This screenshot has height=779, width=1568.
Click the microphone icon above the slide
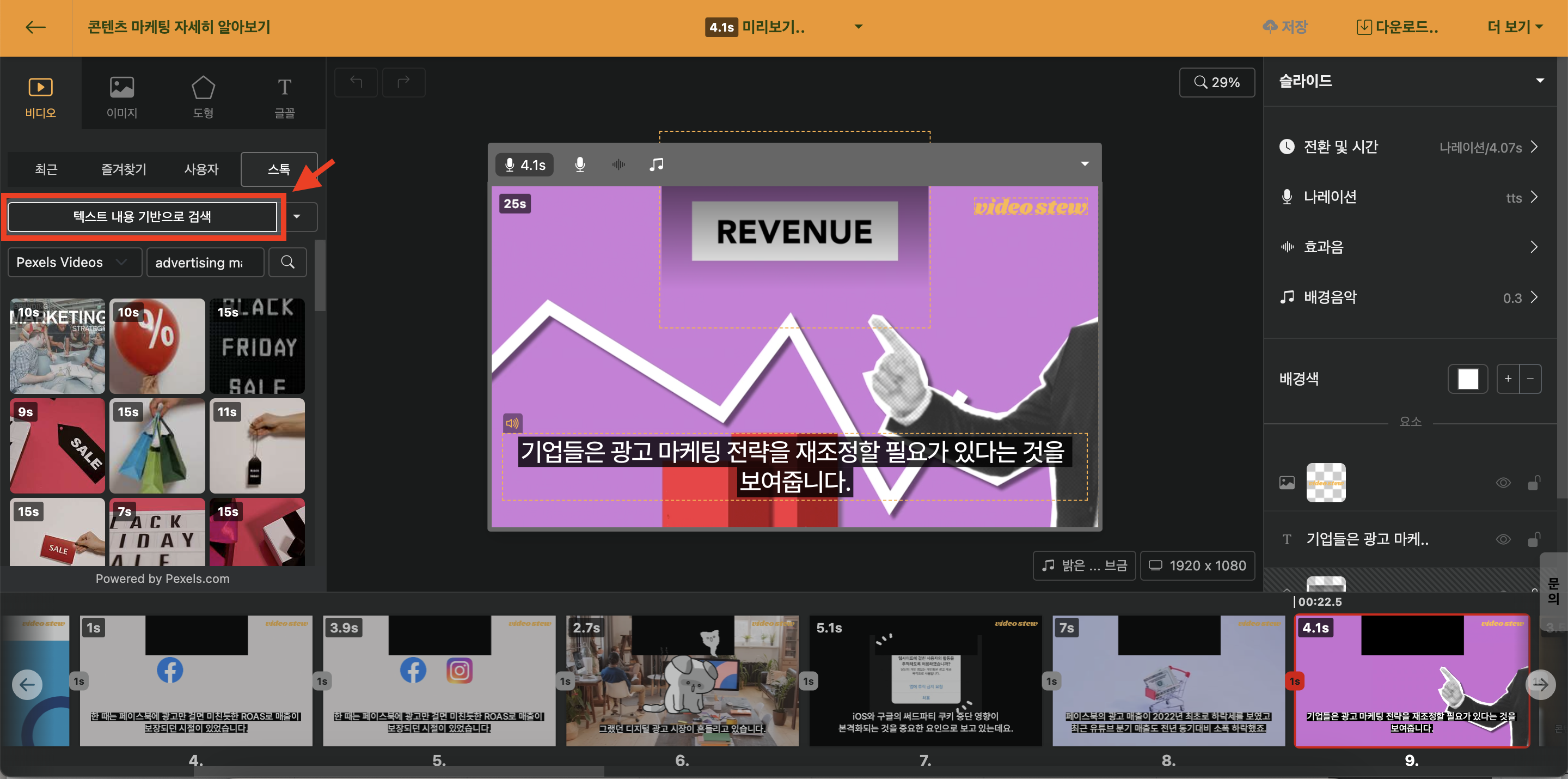[x=579, y=165]
